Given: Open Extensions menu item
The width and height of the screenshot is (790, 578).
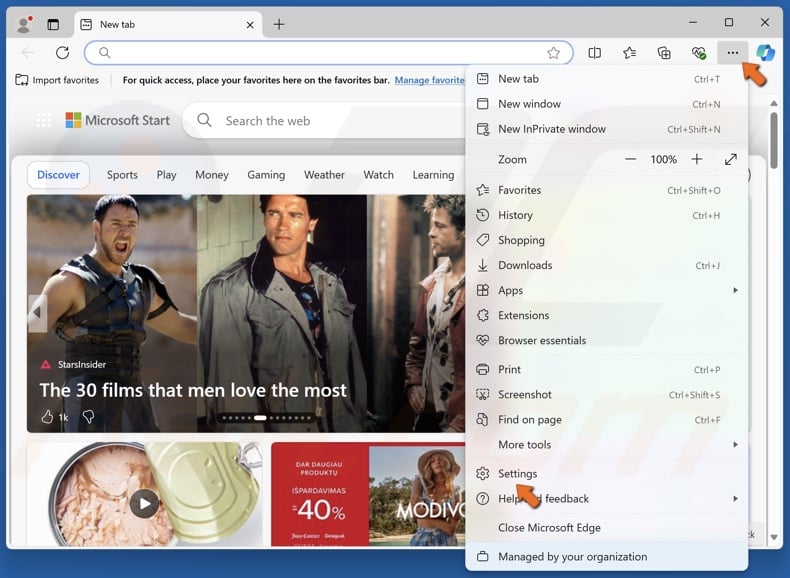Looking at the screenshot, I should click(x=607, y=315).
